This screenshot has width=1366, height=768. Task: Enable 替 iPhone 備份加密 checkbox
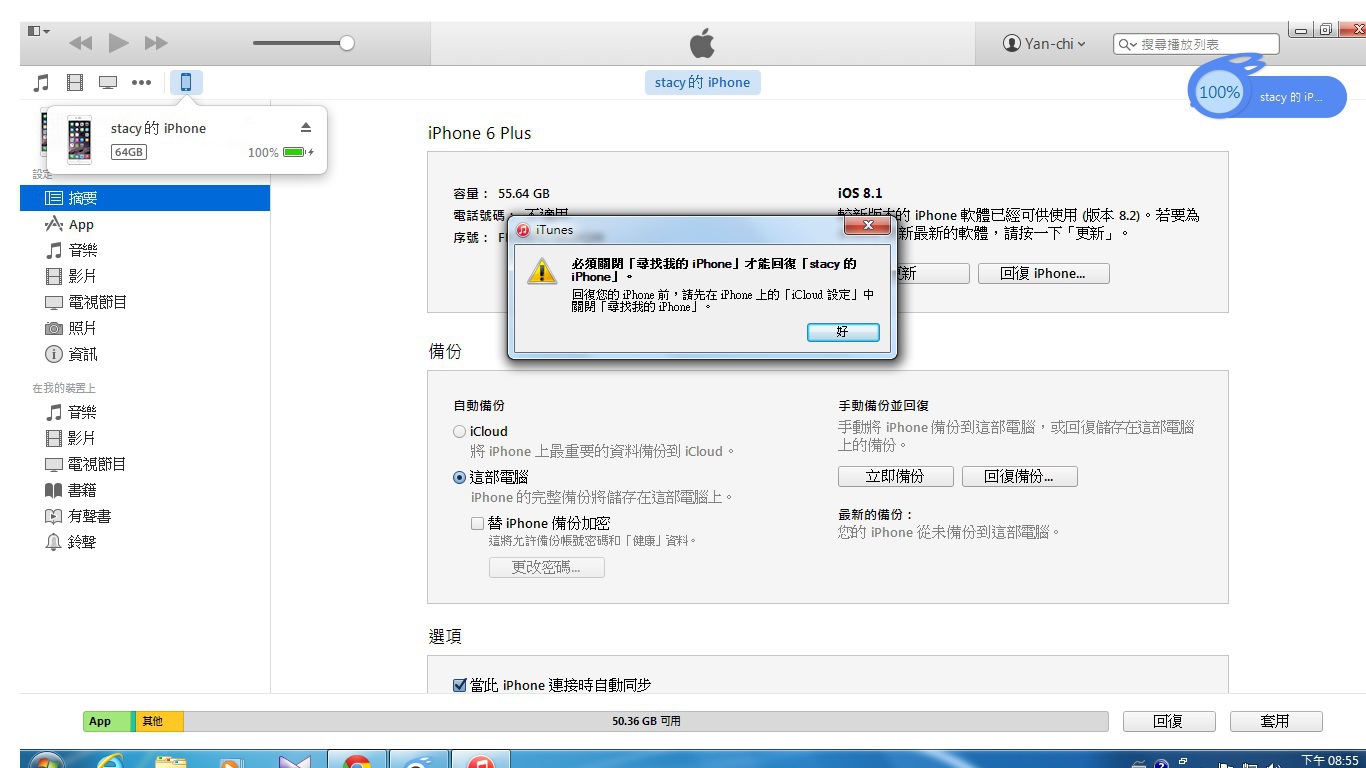(477, 523)
